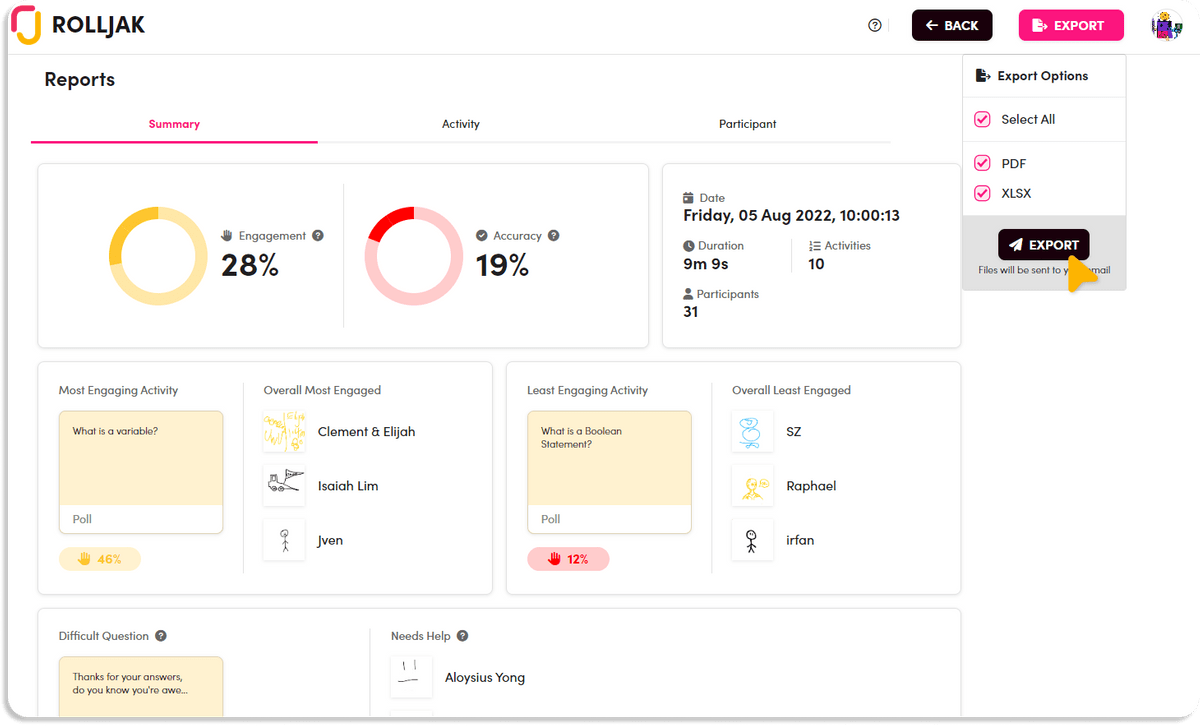The height and width of the screenshot is (726, 1200).
Task: Click the name Isaiah Lim
Action: 348,486
